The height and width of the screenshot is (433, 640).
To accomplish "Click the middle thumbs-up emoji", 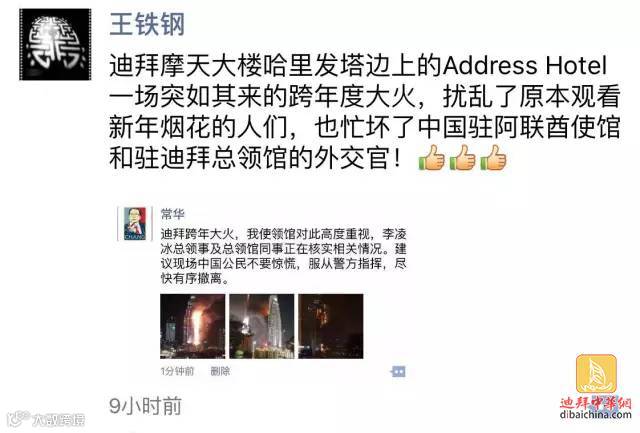I will [x=462, y=158].
